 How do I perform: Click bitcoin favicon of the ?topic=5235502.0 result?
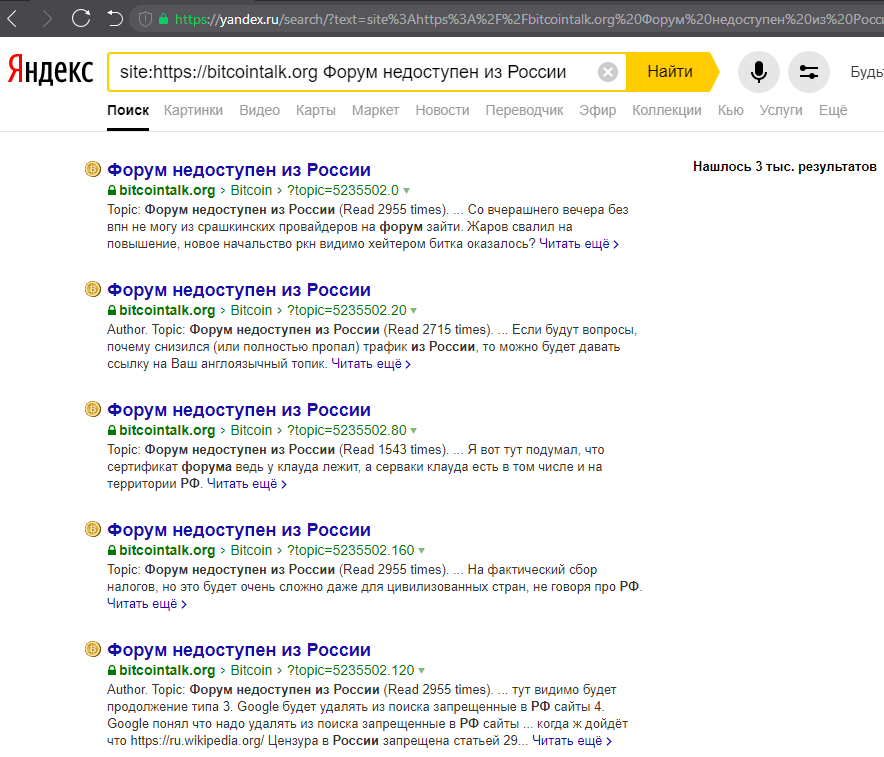(x=92, y=169)
